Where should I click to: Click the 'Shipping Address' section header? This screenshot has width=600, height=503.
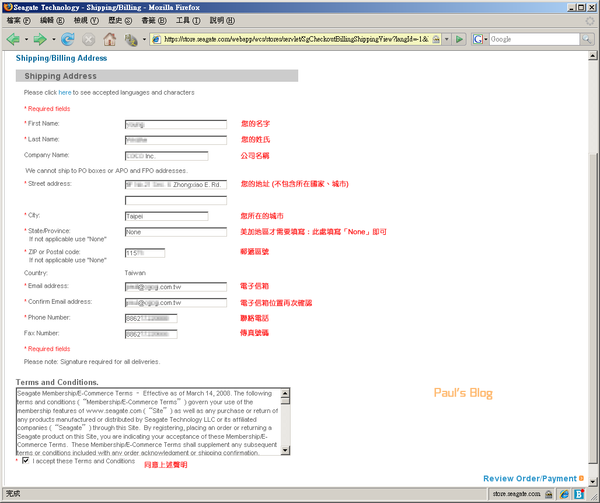pos(157,76)
